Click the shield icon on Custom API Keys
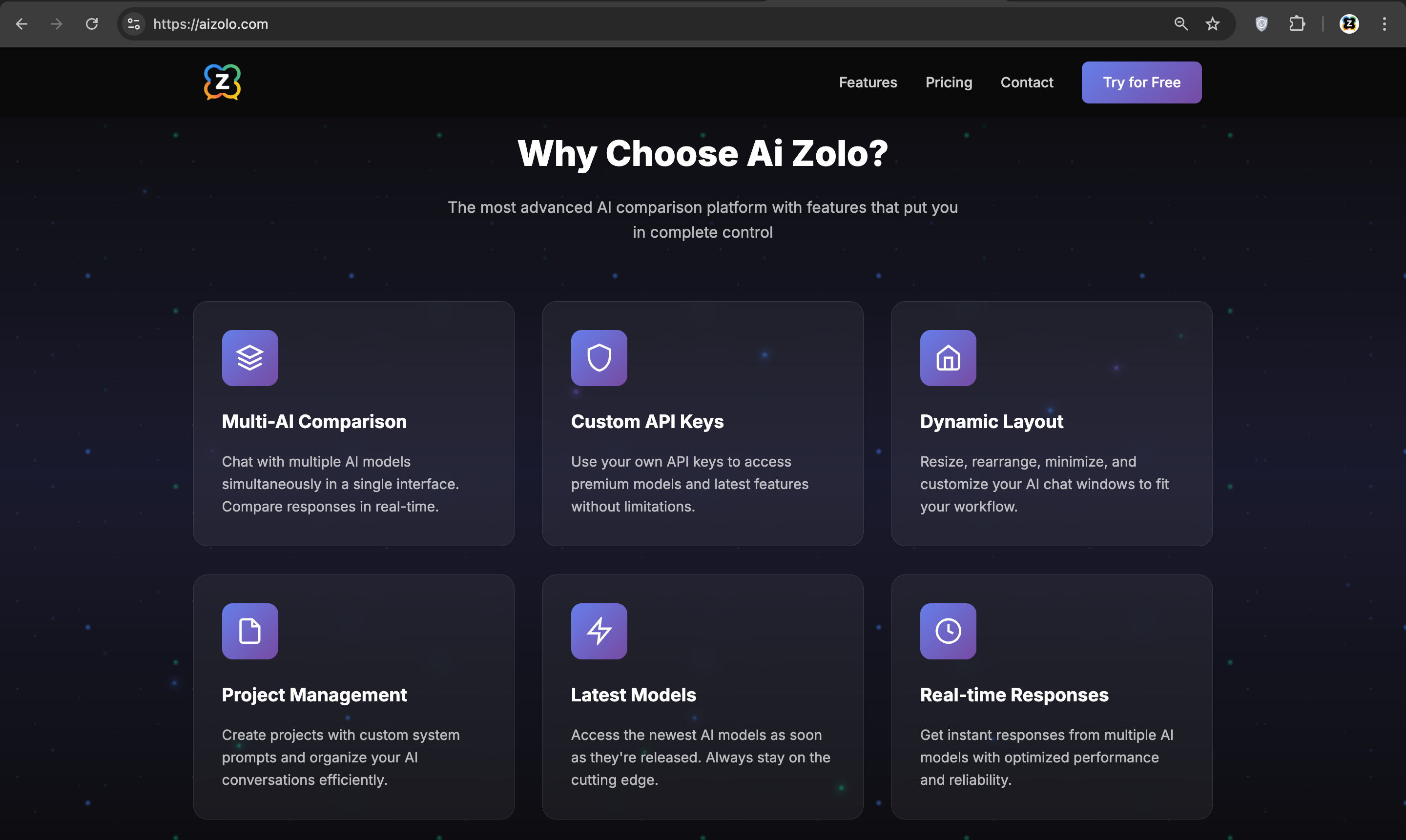The width and height of the screenshot is (1406, 840). [599, 358]
